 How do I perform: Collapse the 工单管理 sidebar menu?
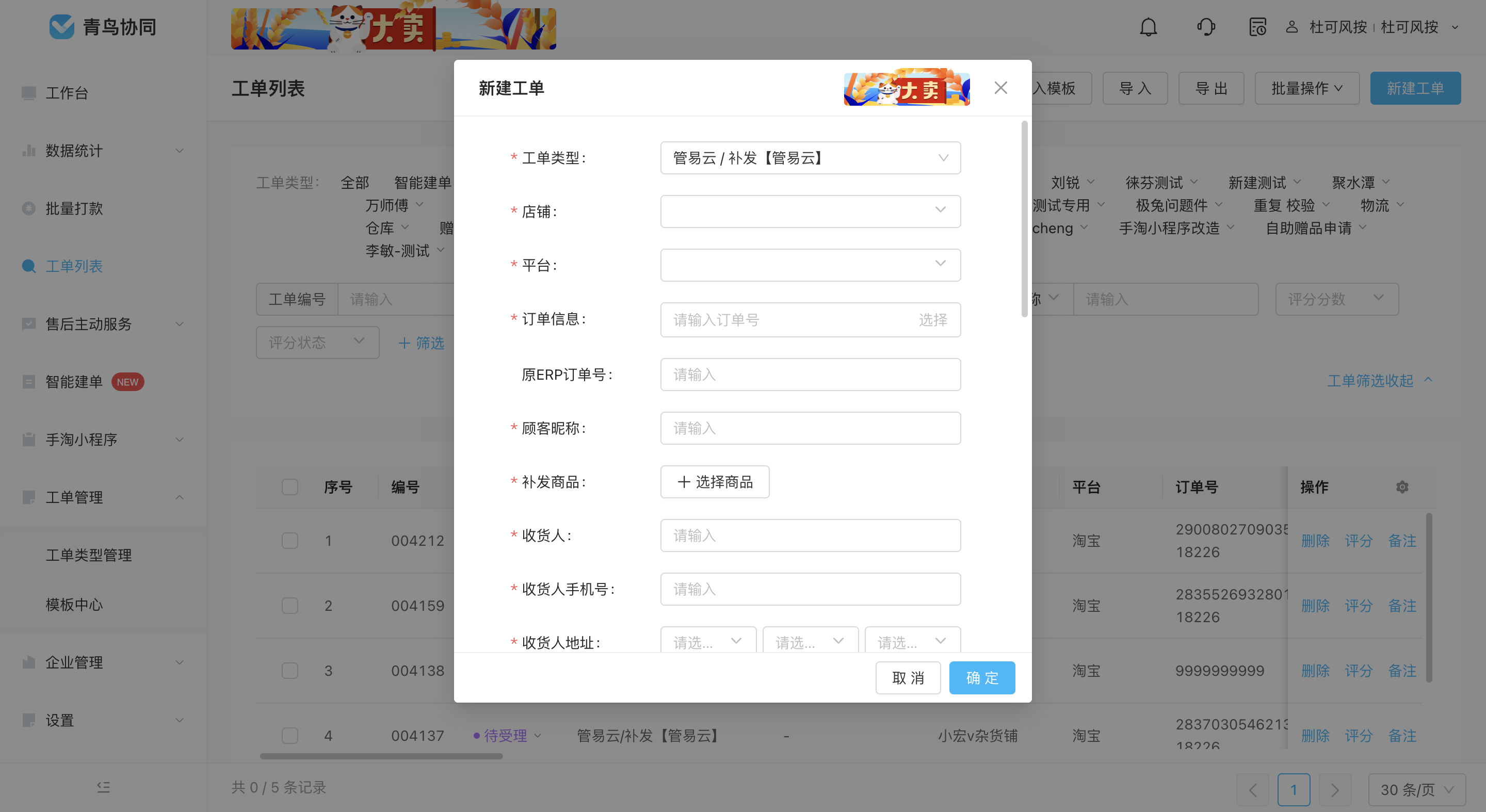click(x=180, y=497)
